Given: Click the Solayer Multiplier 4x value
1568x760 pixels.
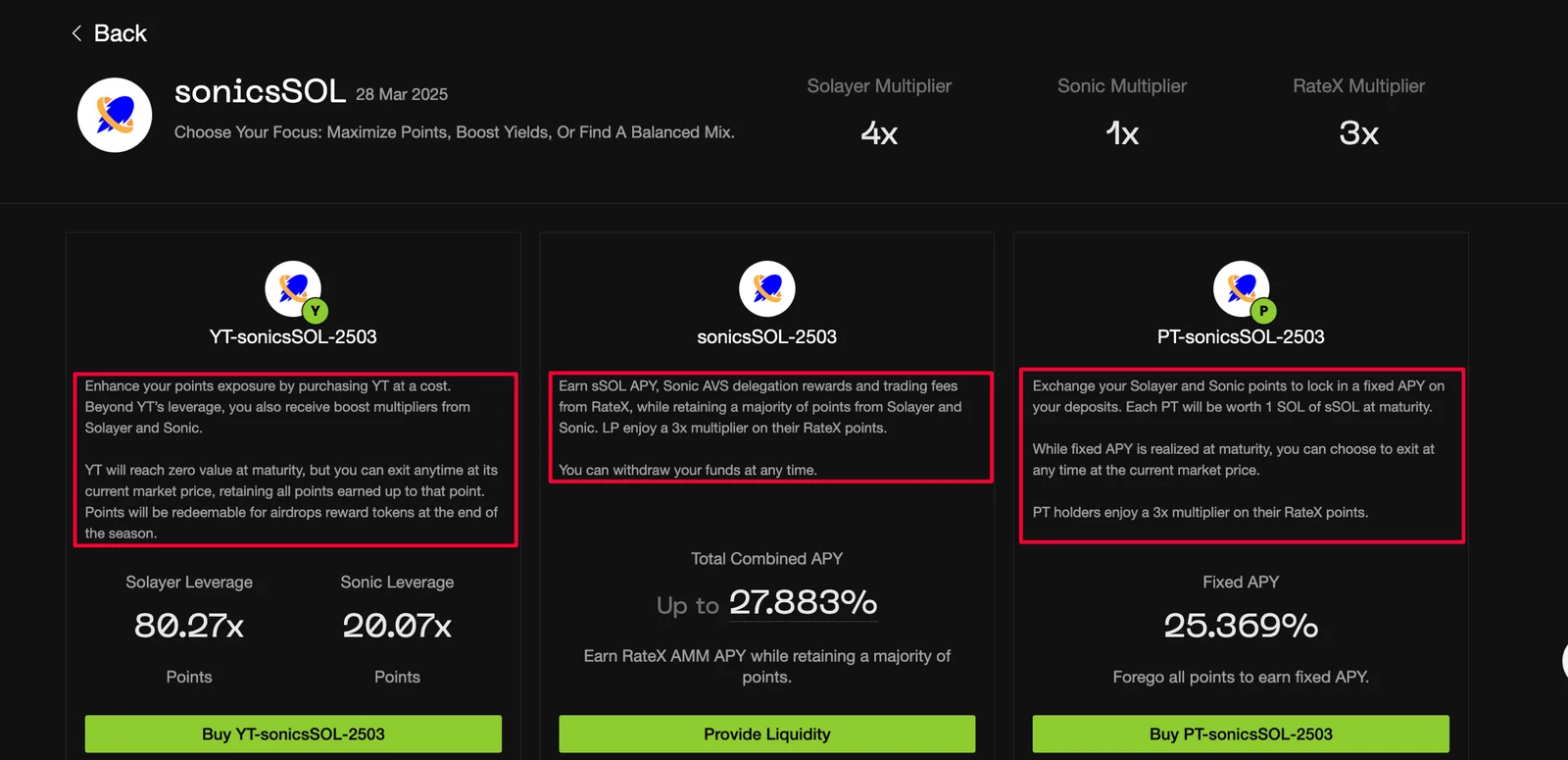Looking at the screenshot, I should point(879,133).
